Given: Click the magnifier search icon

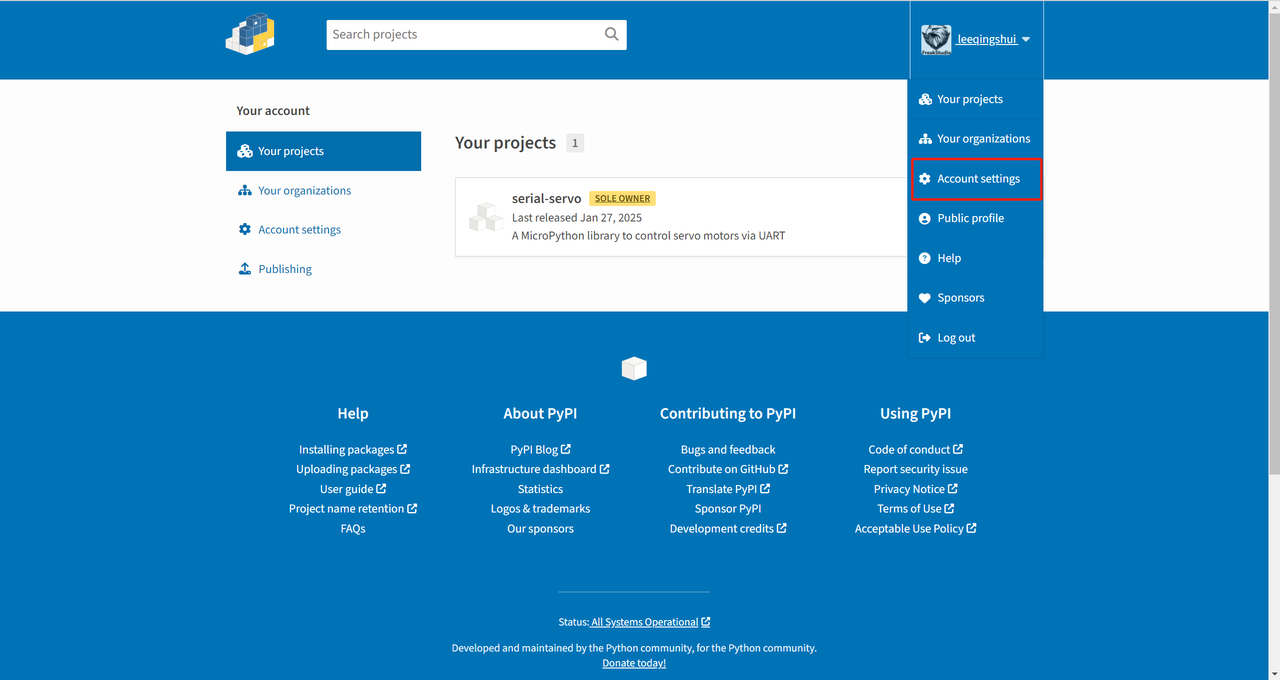Looking at the screenshot, I should [612, 34].
